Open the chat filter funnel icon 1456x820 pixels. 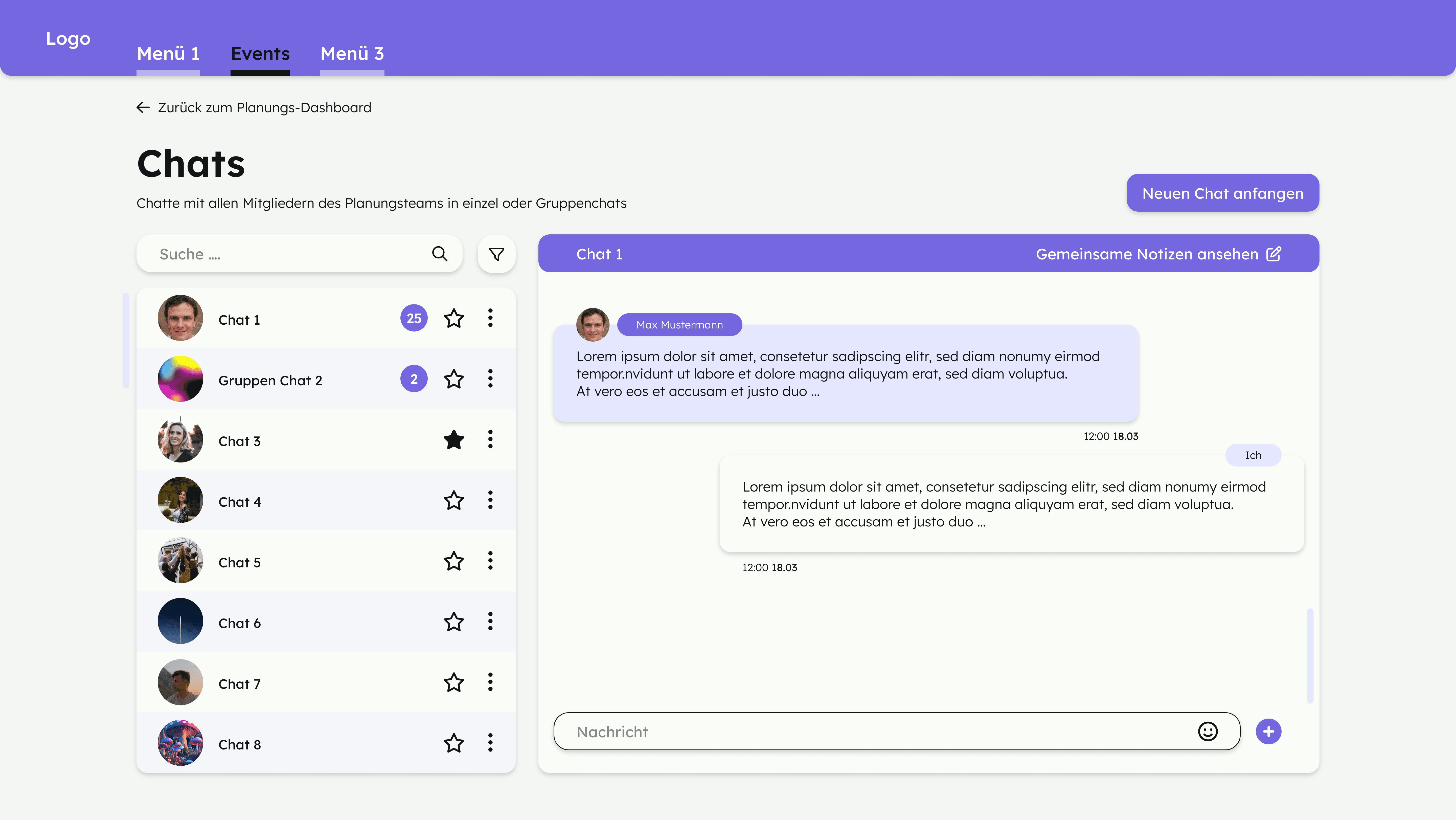(x=496, y=254)
